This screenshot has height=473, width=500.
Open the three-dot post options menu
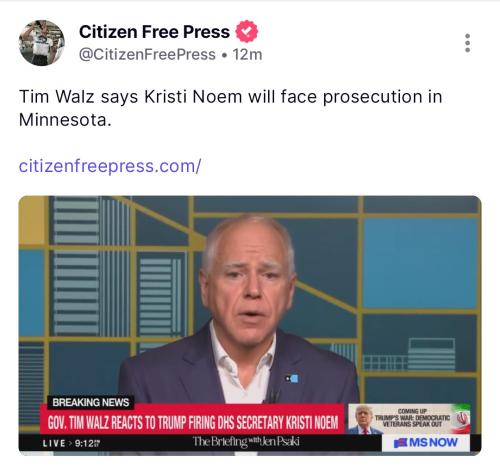coord(467,43)
